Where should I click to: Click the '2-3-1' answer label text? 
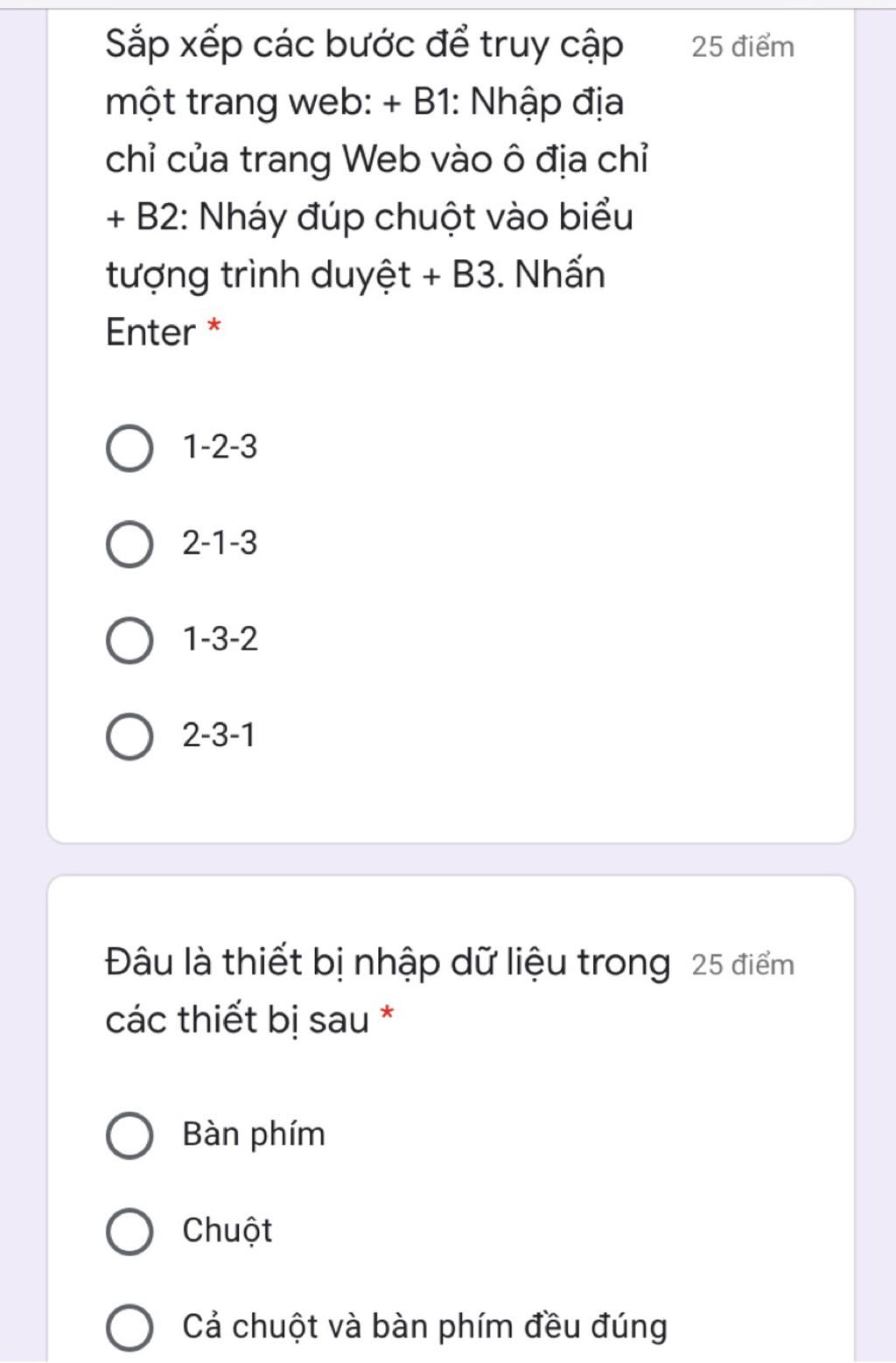tap(219, 735)
